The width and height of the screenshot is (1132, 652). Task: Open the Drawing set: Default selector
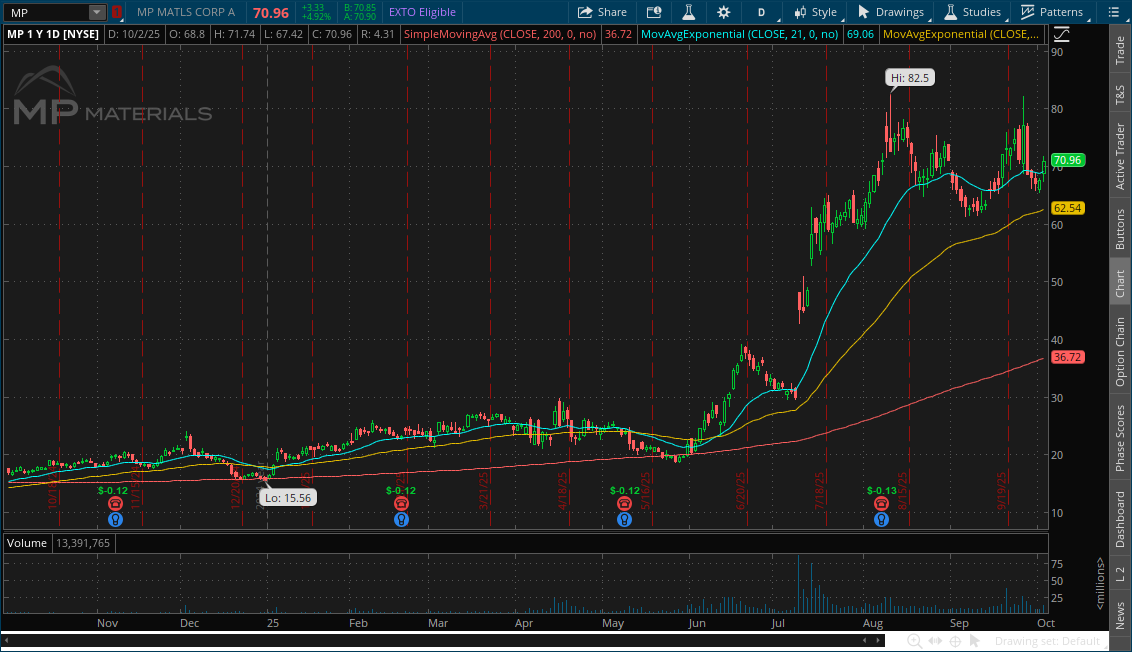(x=1047, y=641)
